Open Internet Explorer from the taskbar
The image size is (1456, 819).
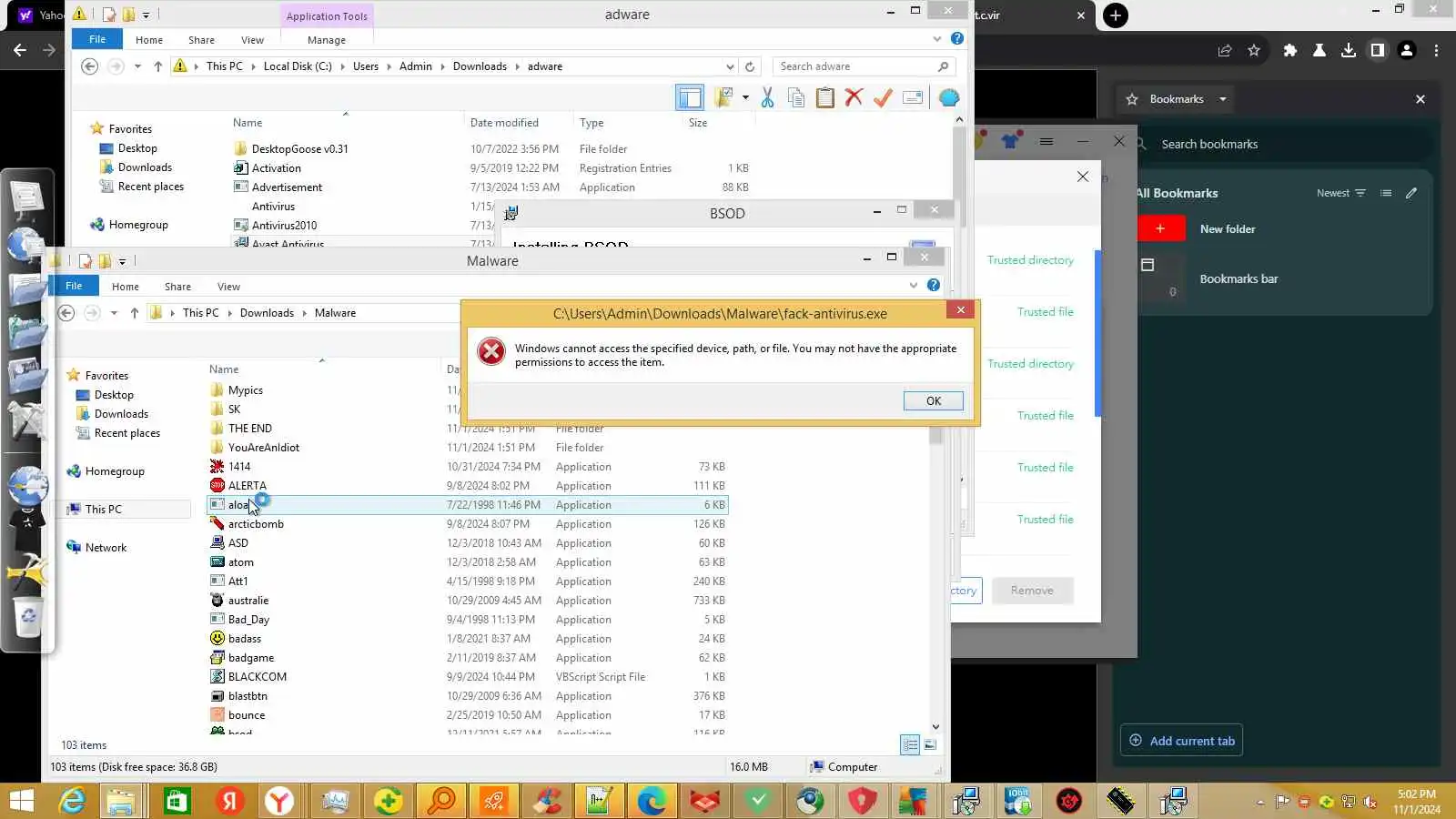tap(71, 801)
